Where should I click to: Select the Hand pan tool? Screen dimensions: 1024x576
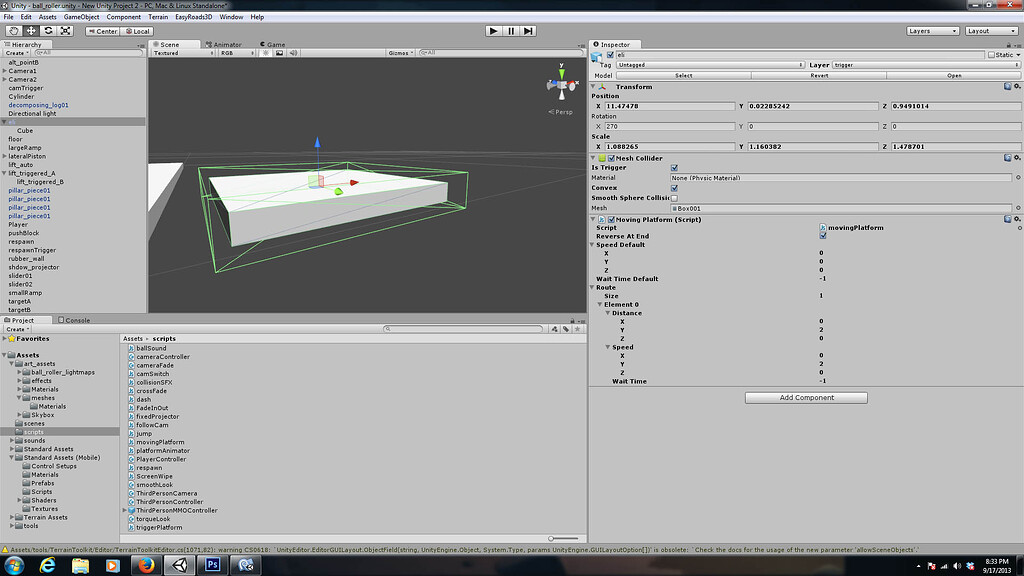point(13,31)
